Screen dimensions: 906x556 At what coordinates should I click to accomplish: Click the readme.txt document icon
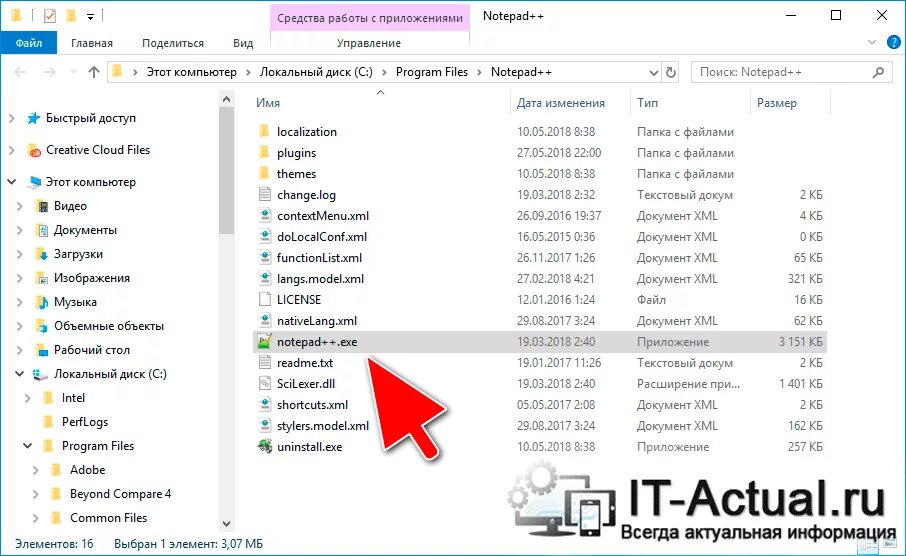265,362
